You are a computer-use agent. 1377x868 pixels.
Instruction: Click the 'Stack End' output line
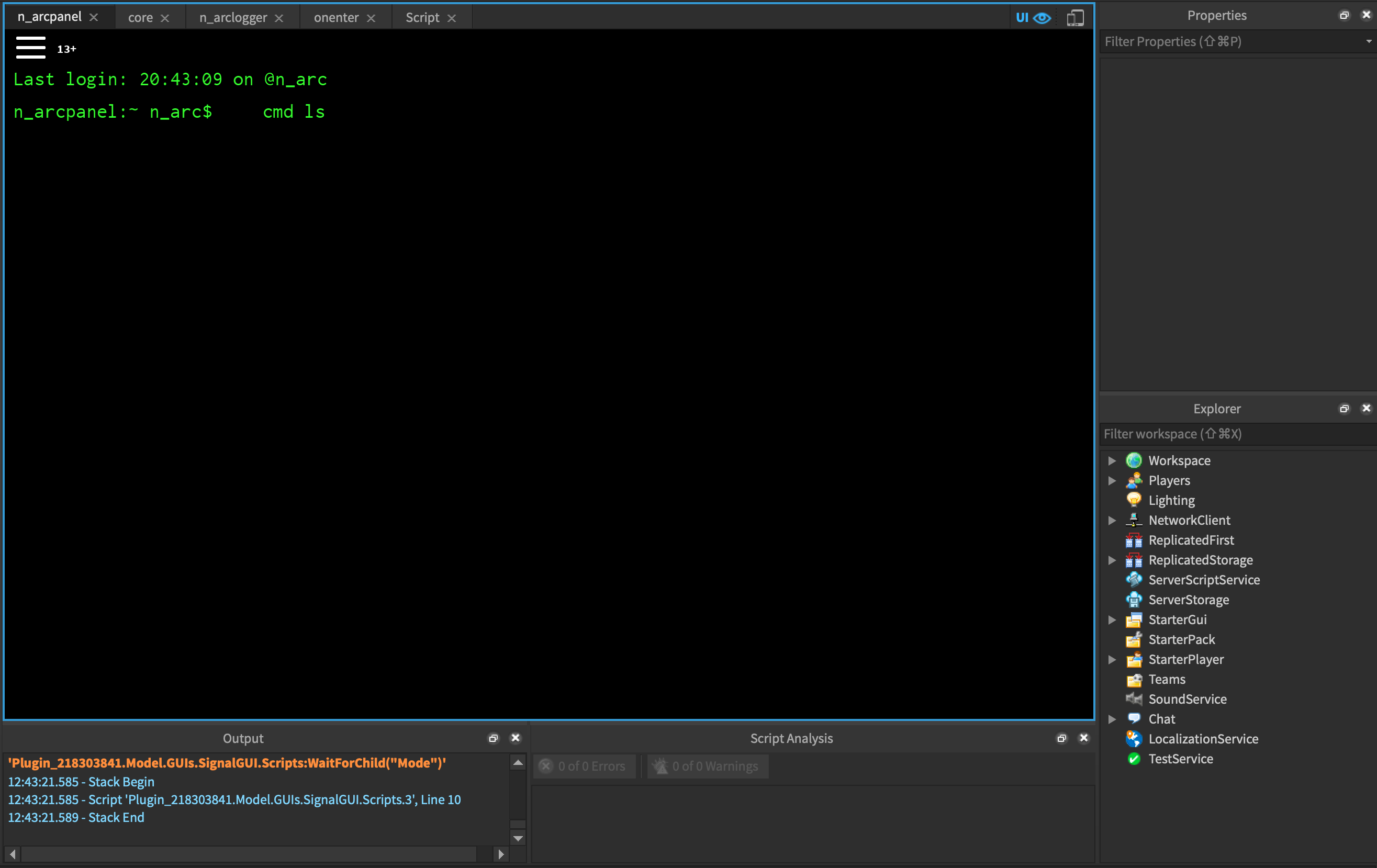click(x=76, y=818)
